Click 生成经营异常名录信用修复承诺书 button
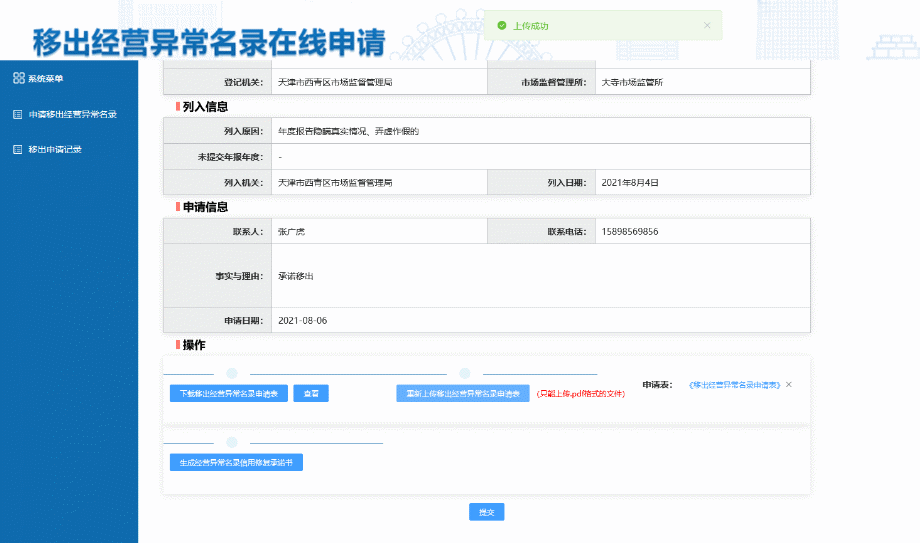920x543 pixels. tap(236, 463)
